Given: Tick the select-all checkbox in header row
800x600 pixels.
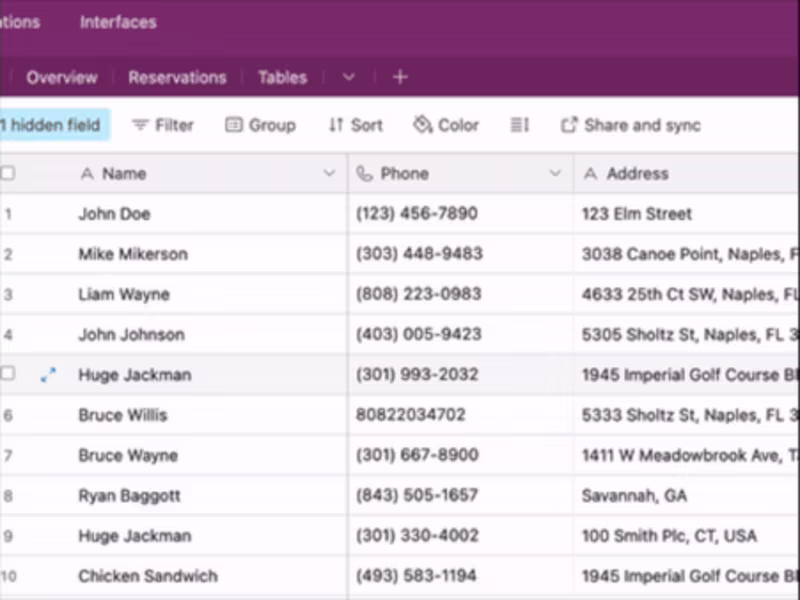Looking at the screenshot, I should pos(7,173).
